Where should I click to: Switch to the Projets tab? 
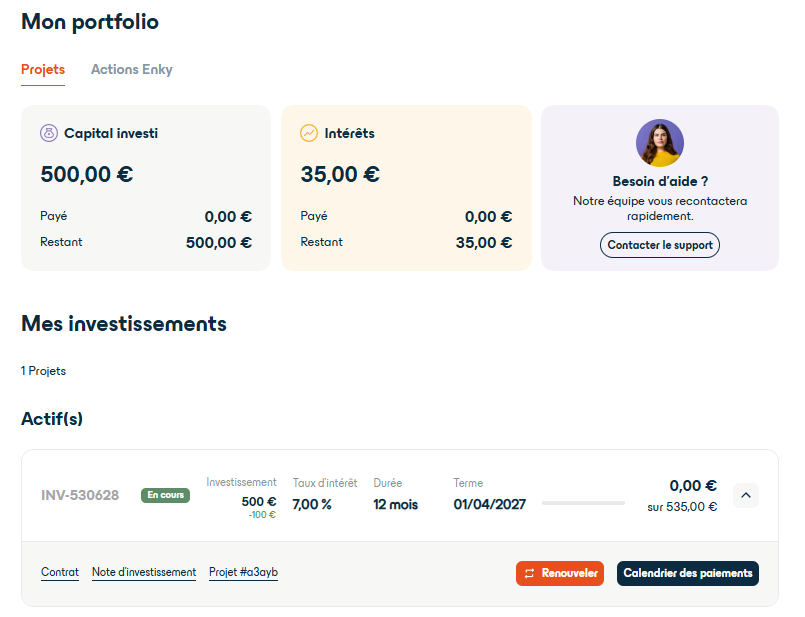pos(41,70)
